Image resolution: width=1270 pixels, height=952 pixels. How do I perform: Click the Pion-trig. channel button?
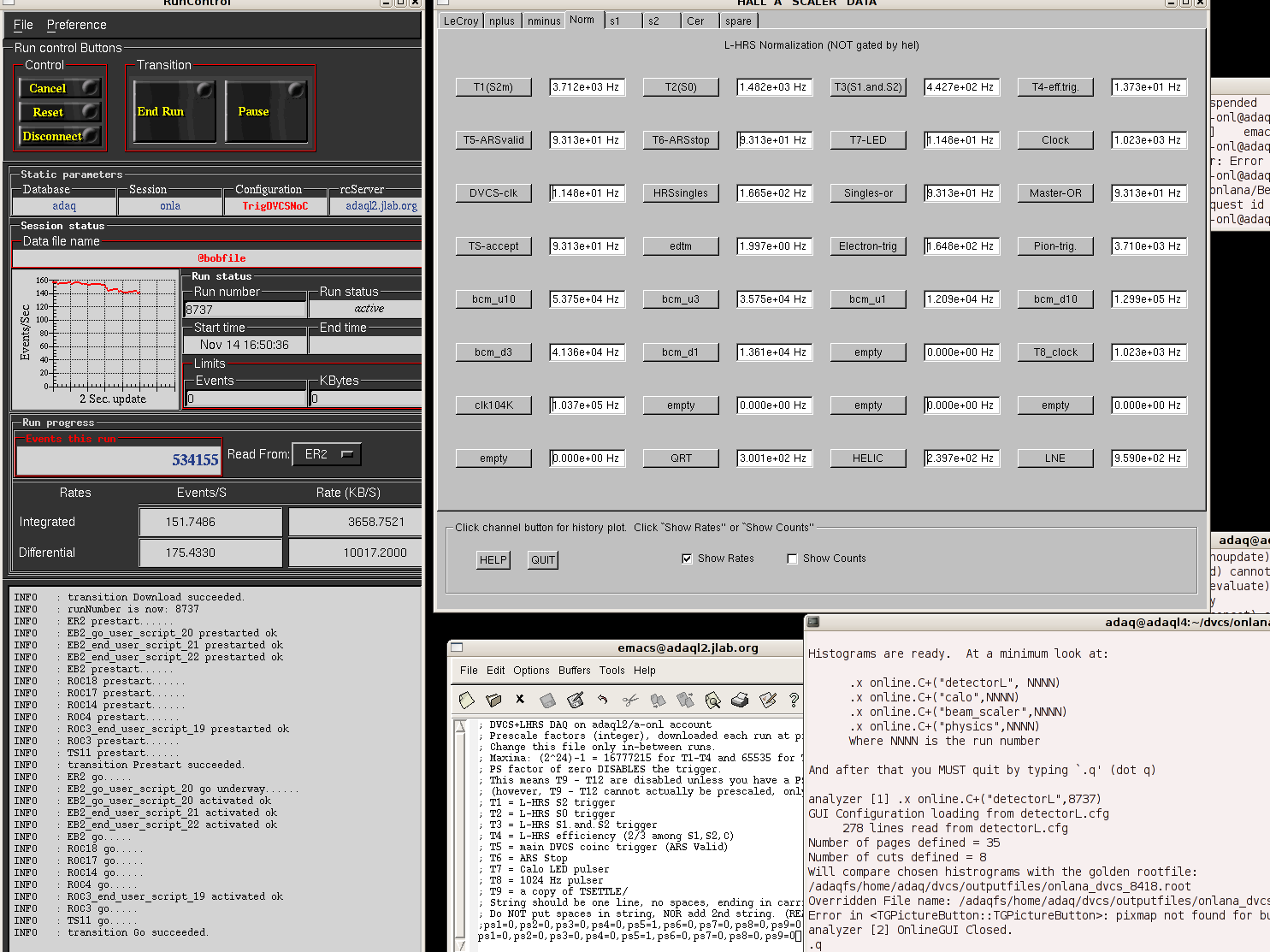[x=1055, y=245]
